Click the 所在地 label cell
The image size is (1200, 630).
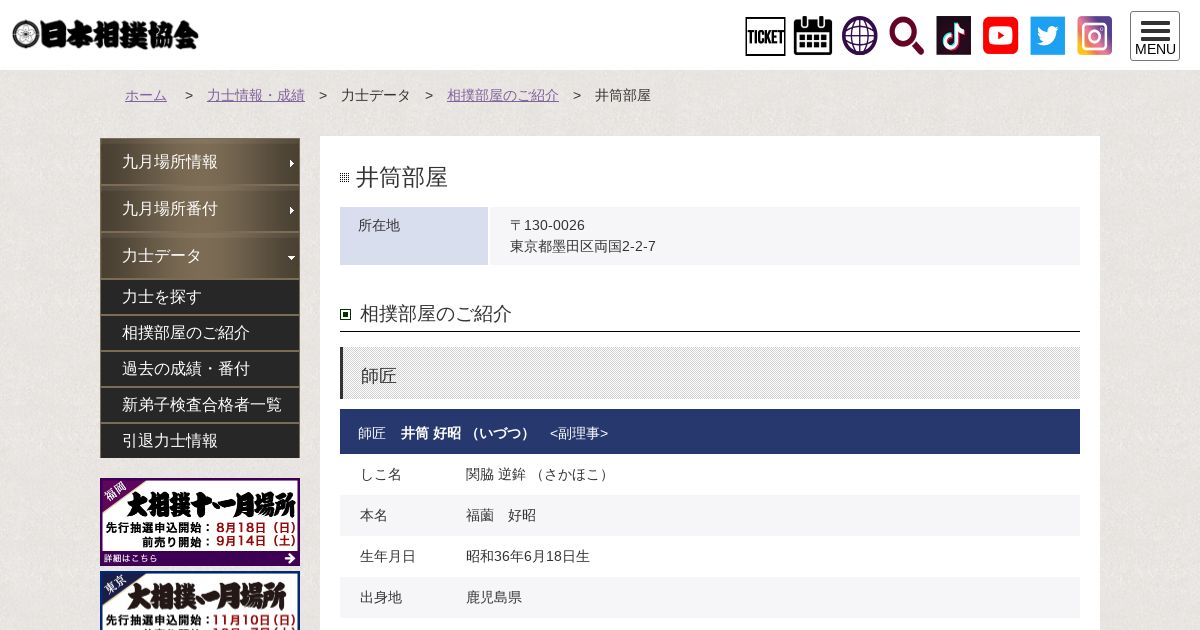pos(414,236)
